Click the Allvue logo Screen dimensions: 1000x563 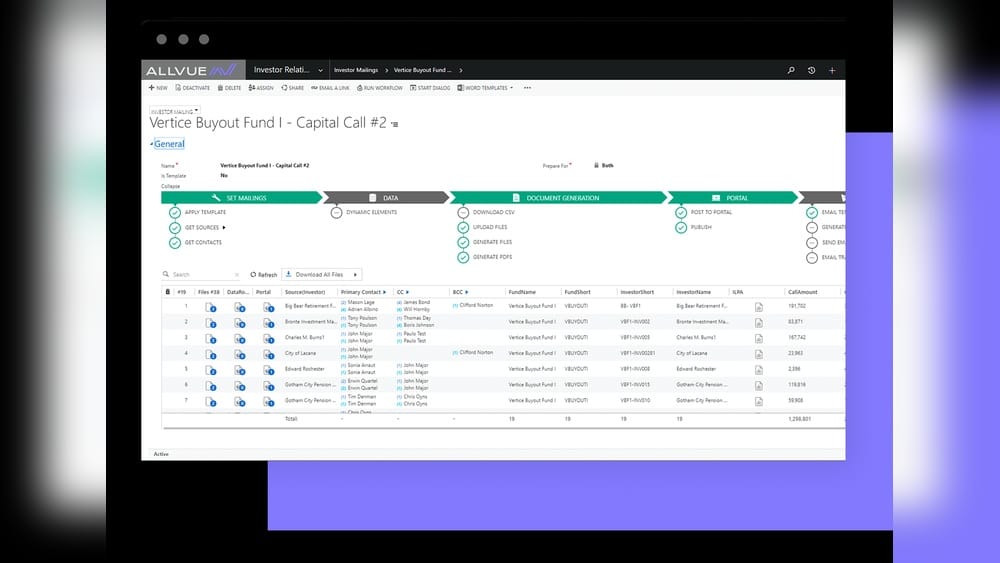pyautogui.click(x=191, y=70)
